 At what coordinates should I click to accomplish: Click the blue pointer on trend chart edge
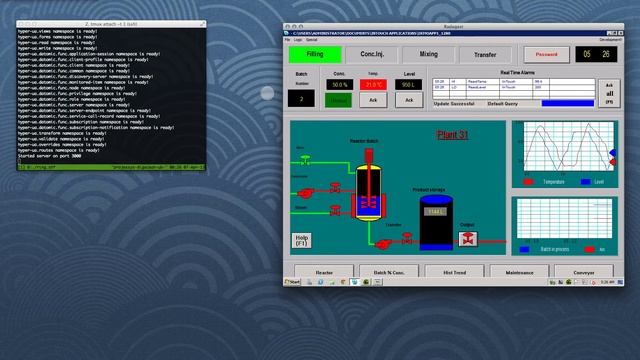pyautogui.click(x=613, y=153)
